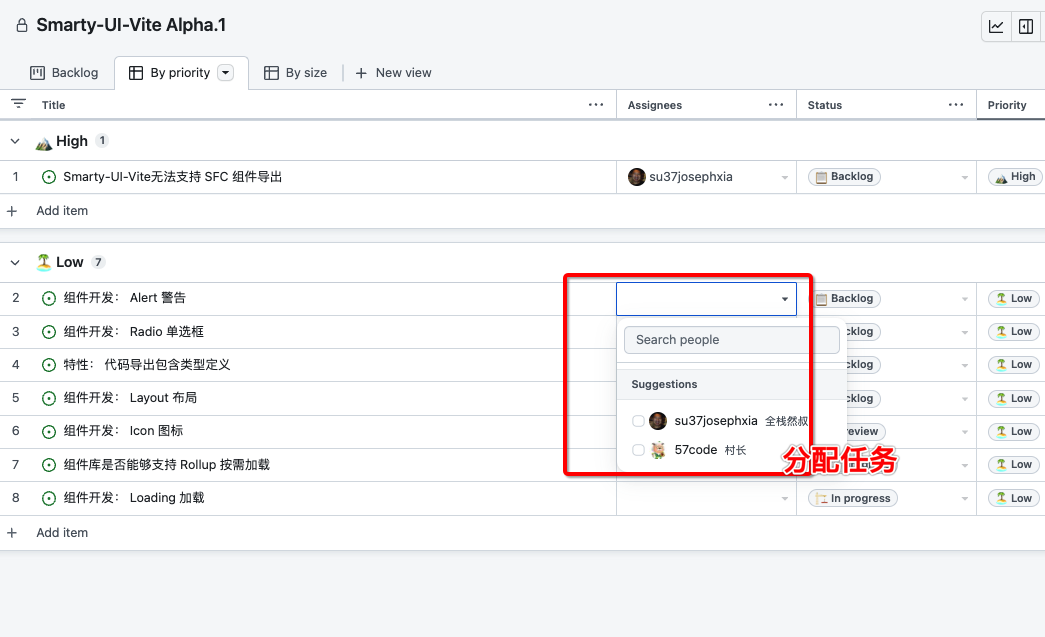Image resolution: width=1045 pixels, height=637 pixels.
Task: Open Assignees column three-dot menu
Action: pos(776,105)
